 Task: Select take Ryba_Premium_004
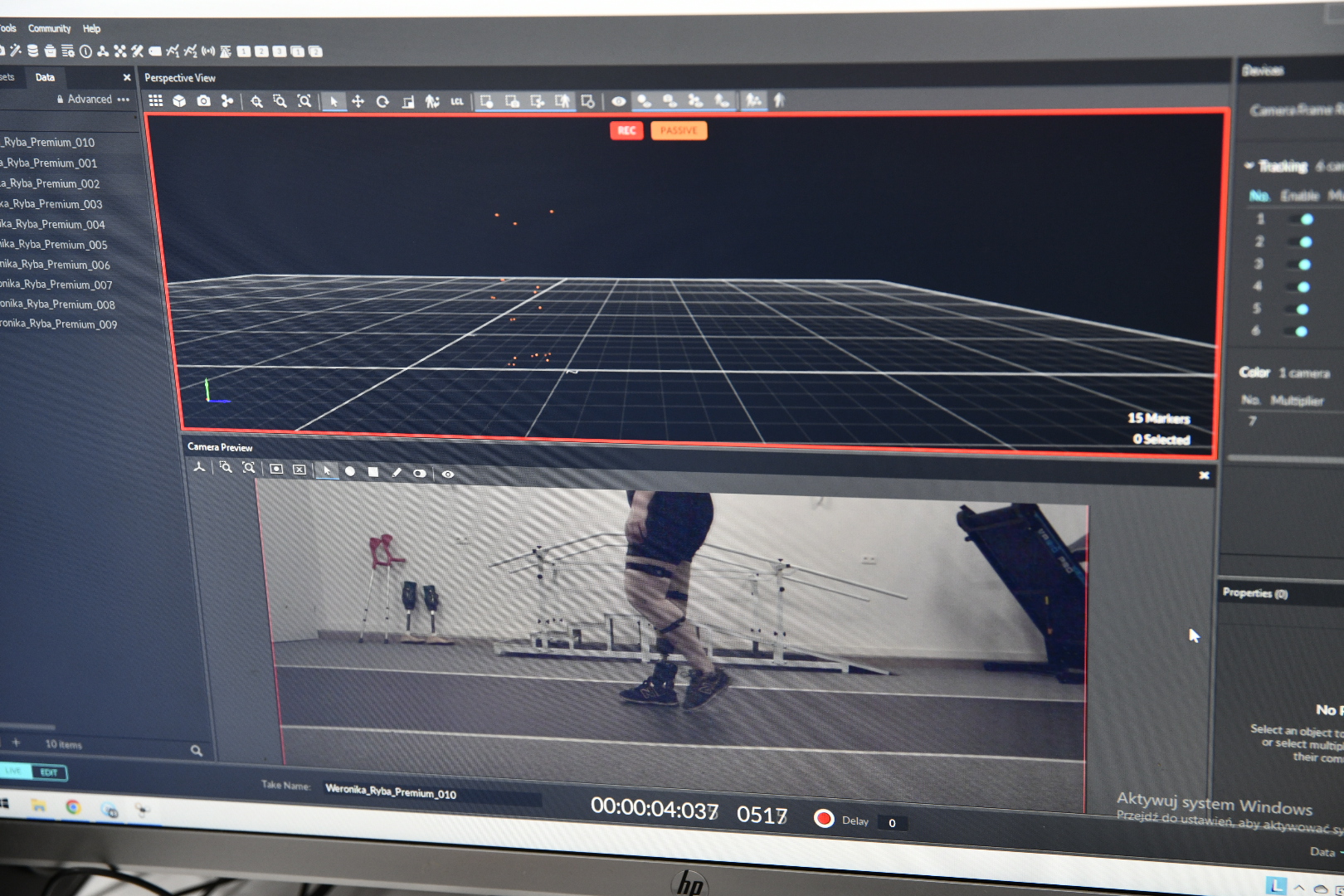click(x=52, y=224)
